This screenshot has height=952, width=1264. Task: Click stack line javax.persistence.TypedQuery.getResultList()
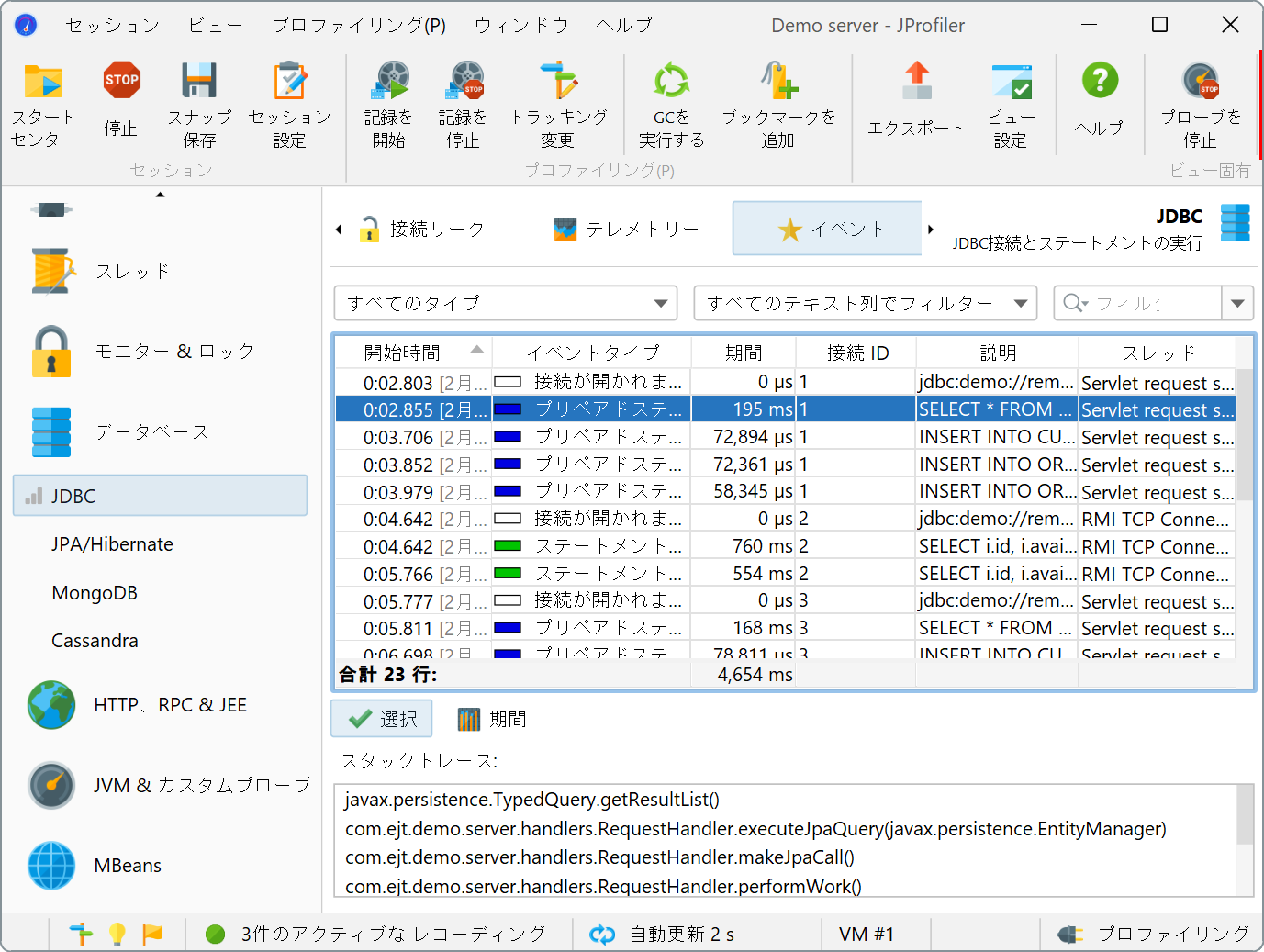(532, 800)
